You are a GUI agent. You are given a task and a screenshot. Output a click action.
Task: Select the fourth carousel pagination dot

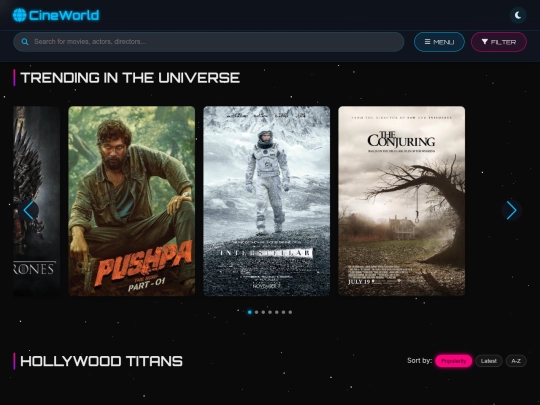(x=270, y=312)
